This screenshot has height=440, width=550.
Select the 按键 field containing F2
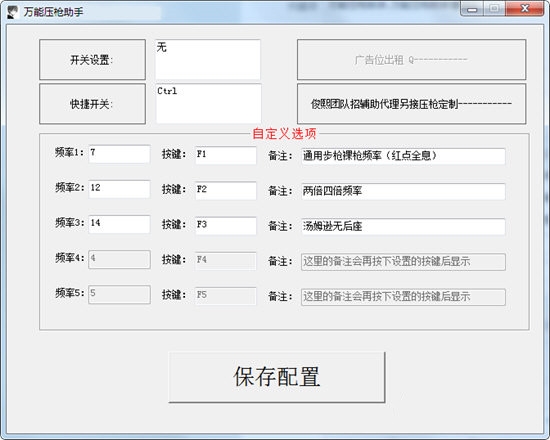(x=226, y=191)
